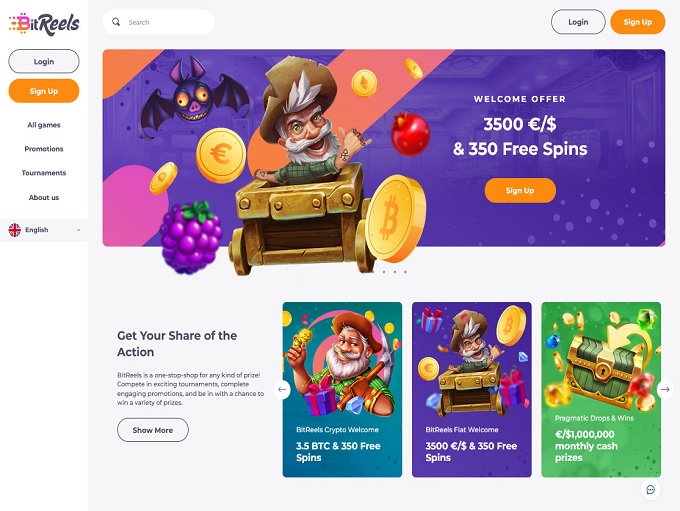Image resolution: width=680 pixels, height=511 pixels.
Task: Focus the Search input field
Action: coord(159,22)
